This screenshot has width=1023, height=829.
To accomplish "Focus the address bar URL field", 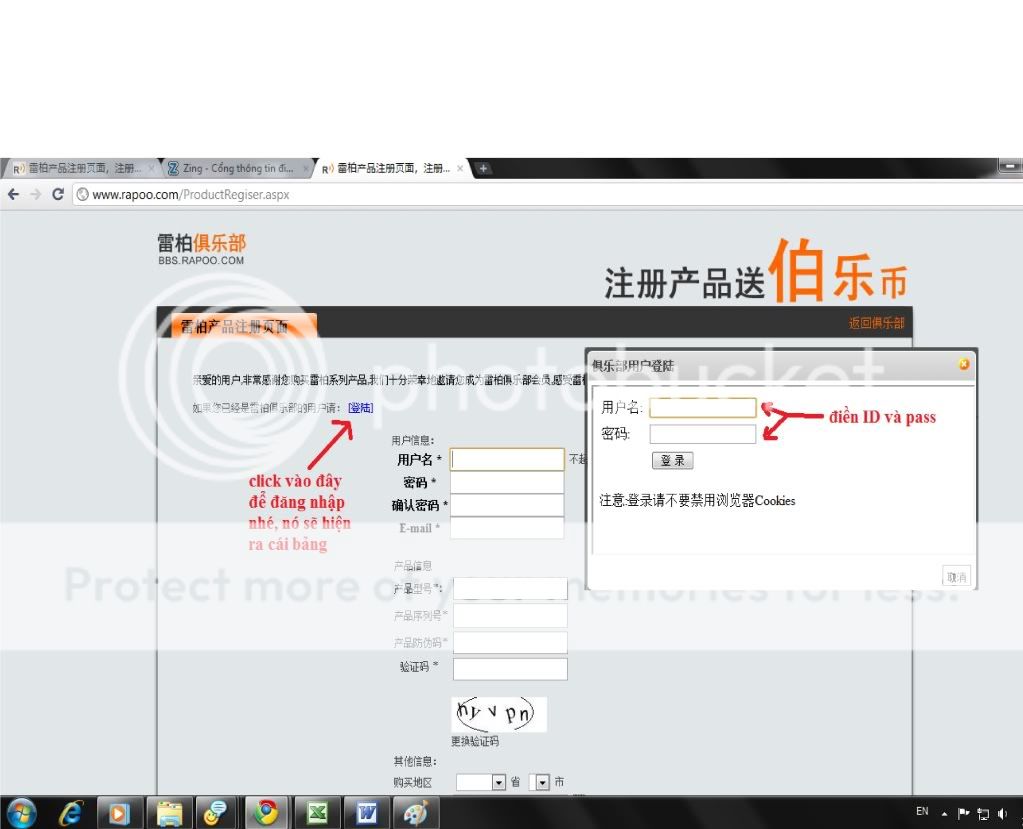I will click(x=548, y=194).
